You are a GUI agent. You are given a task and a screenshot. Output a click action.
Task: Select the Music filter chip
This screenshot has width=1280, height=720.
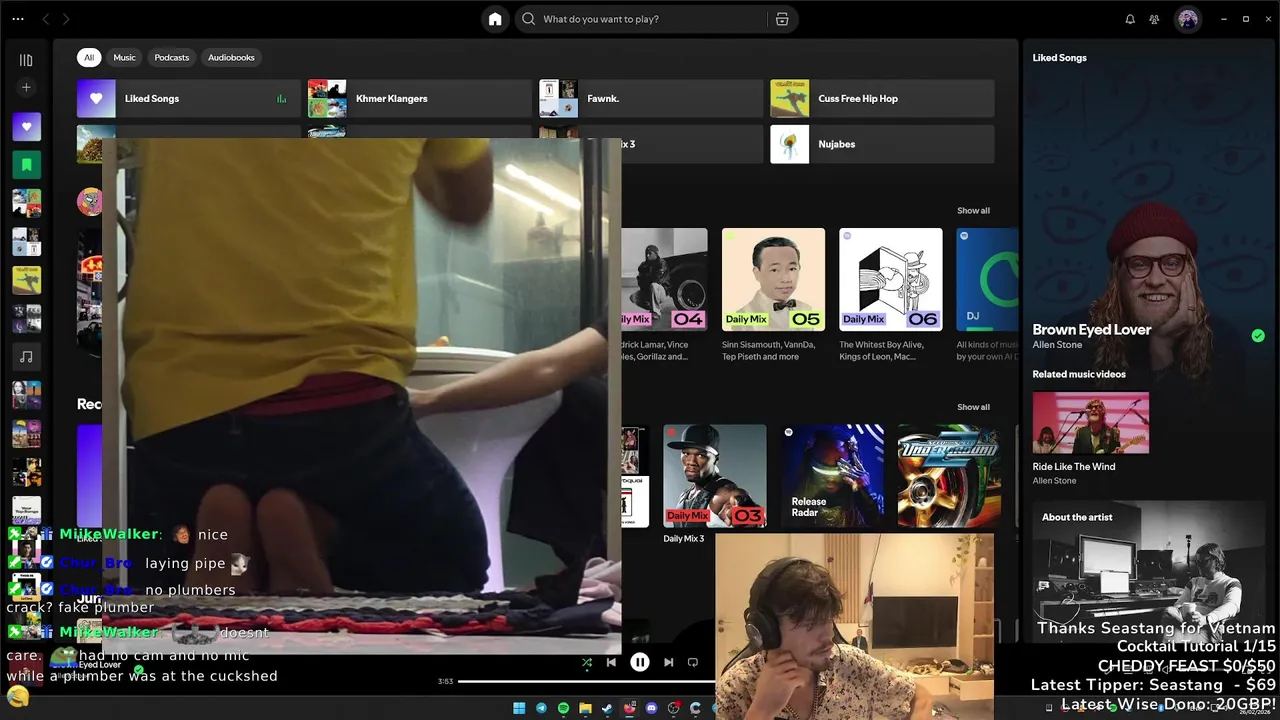click(x=124, y=58)
